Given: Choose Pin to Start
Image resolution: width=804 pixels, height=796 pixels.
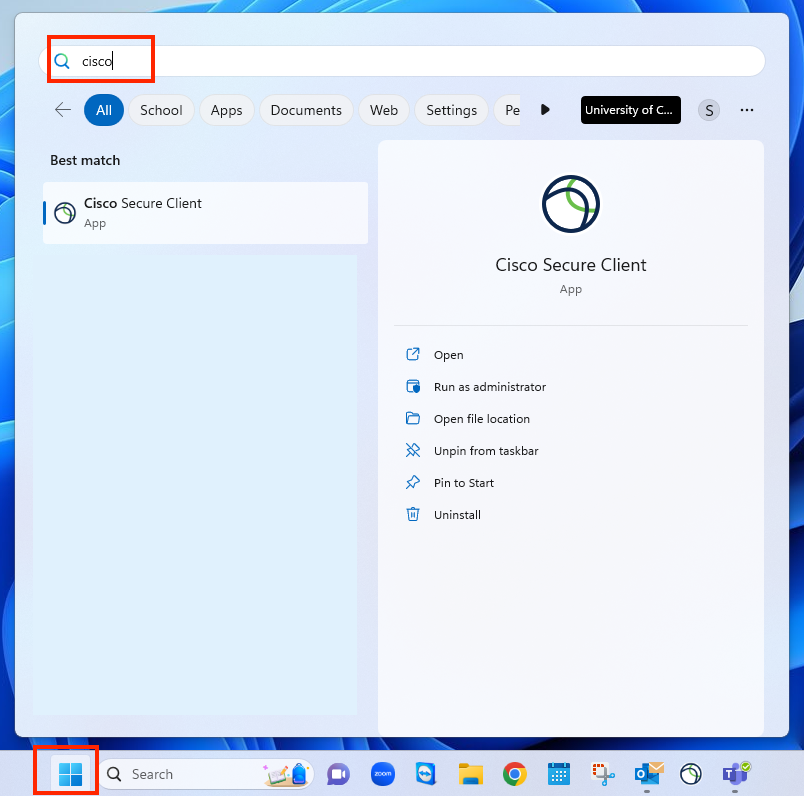Looking at the screenshot, I should (x=464, y=483).
